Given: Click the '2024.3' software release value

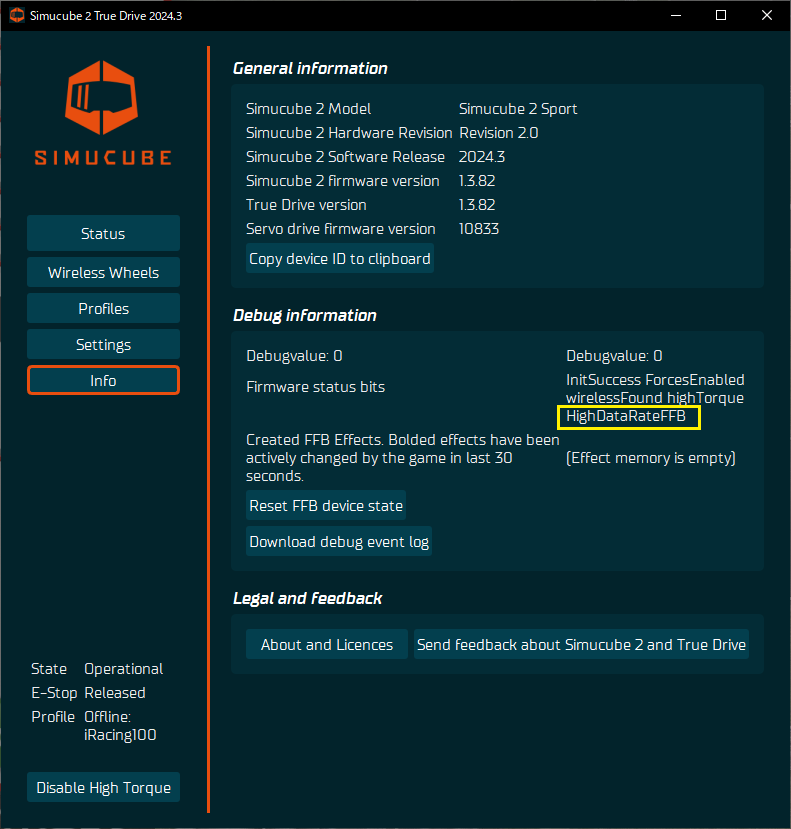Looking at the screenshot, I should (x=482, y=156).
